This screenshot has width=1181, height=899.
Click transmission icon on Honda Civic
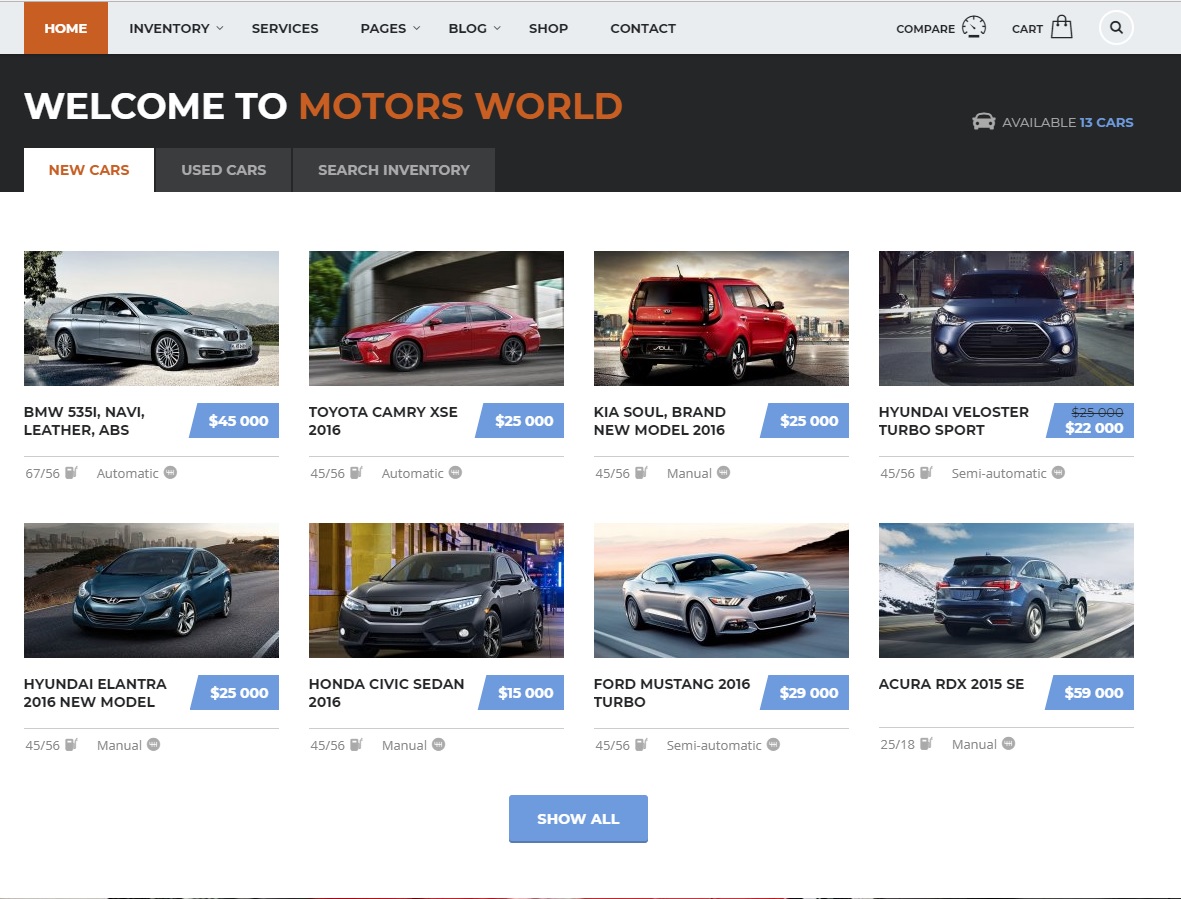(438, 745)
